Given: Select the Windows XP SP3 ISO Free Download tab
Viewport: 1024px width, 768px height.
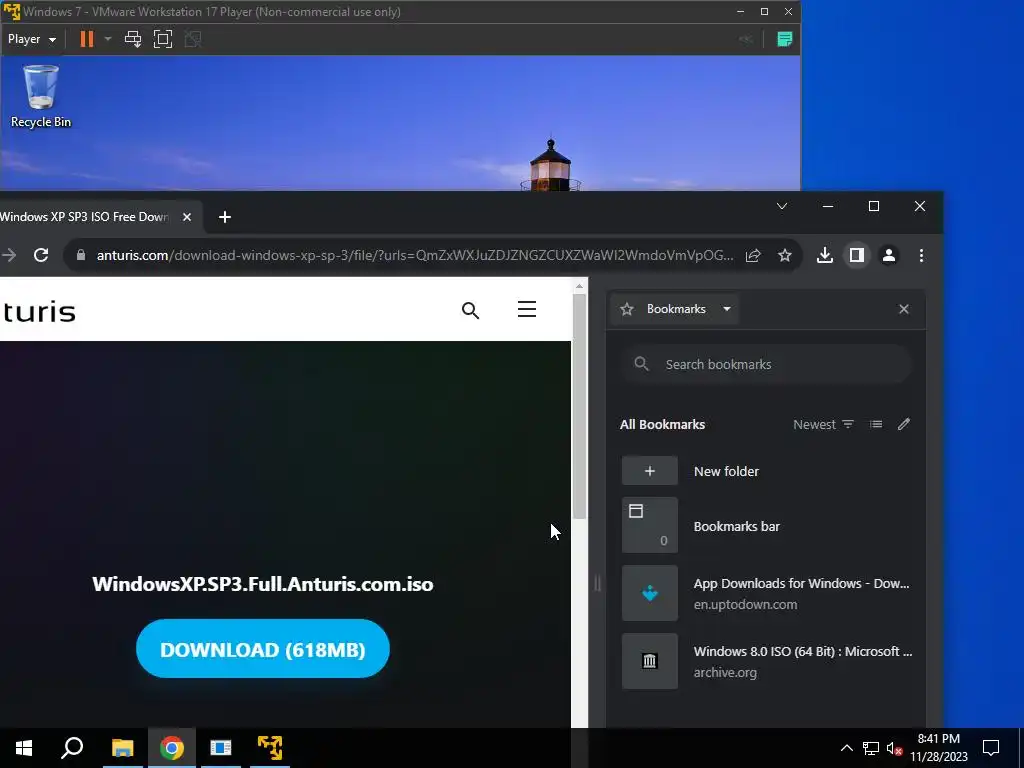Looking at the screenshot, I should (x=84, y=217).
